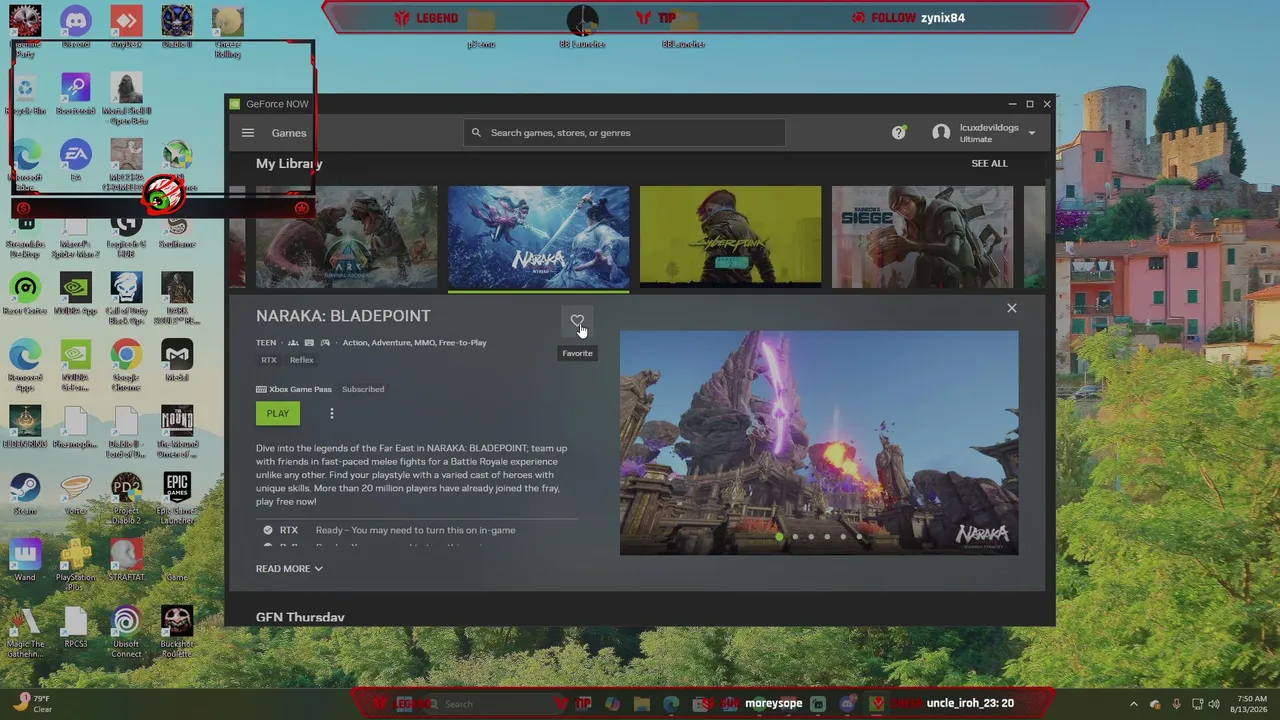Viewport: 1280px width, 720px height.
Task: Select the ARK game thumbnail
Action: click(x=346, y=237)
